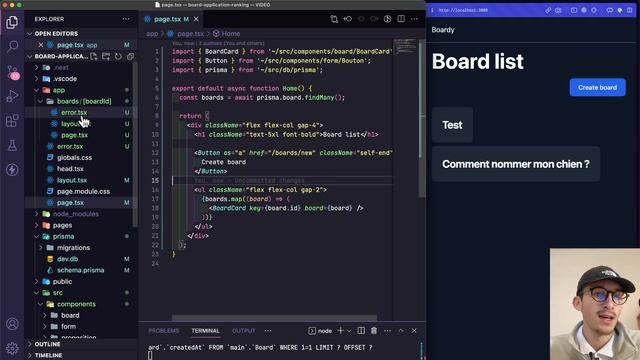Viewport: 640px width, 360px height.
Task: Maximize the terminal panel with chevron up
Action: point(401,331)
